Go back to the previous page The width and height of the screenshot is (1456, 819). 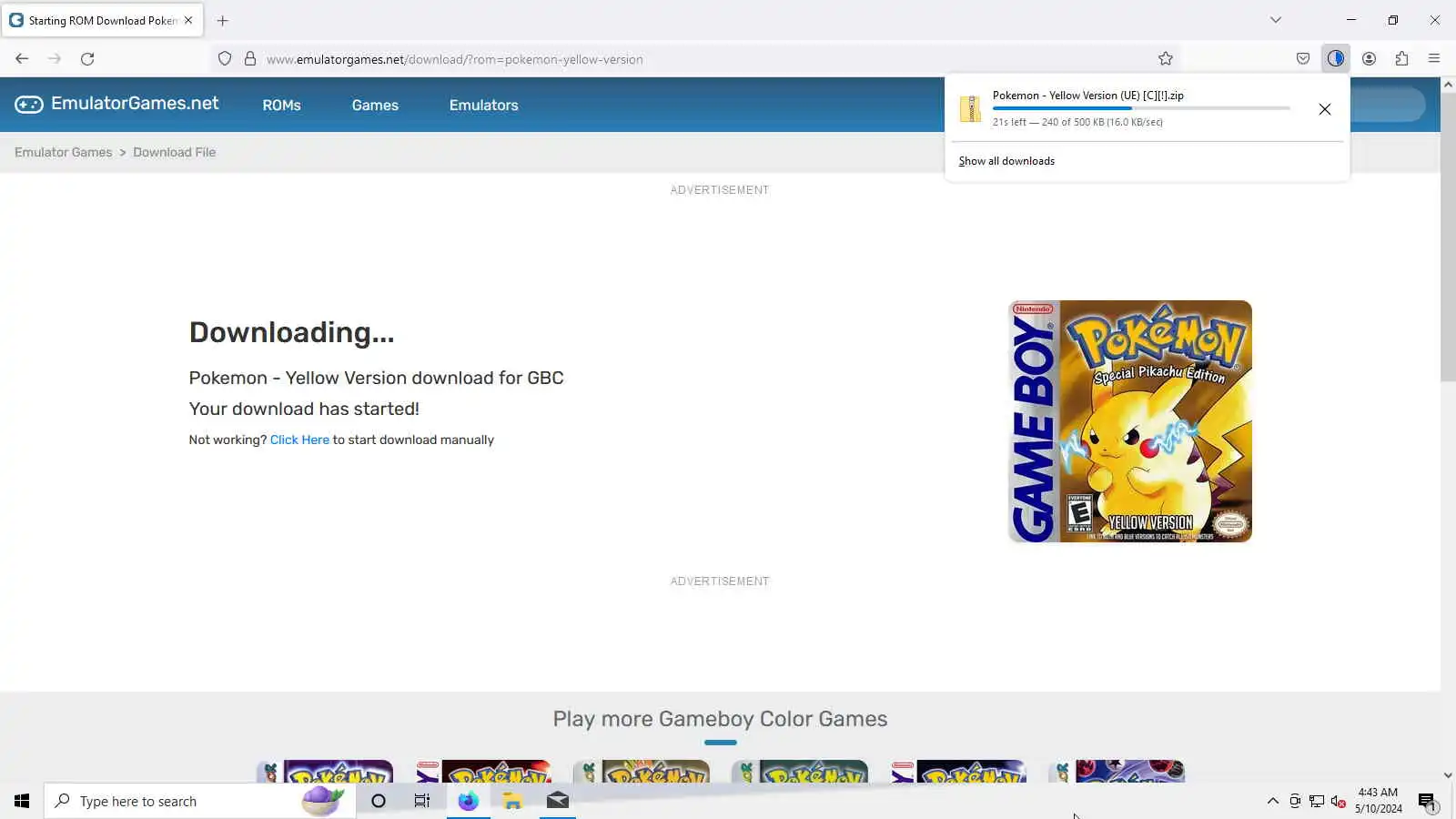coord(22,59)
